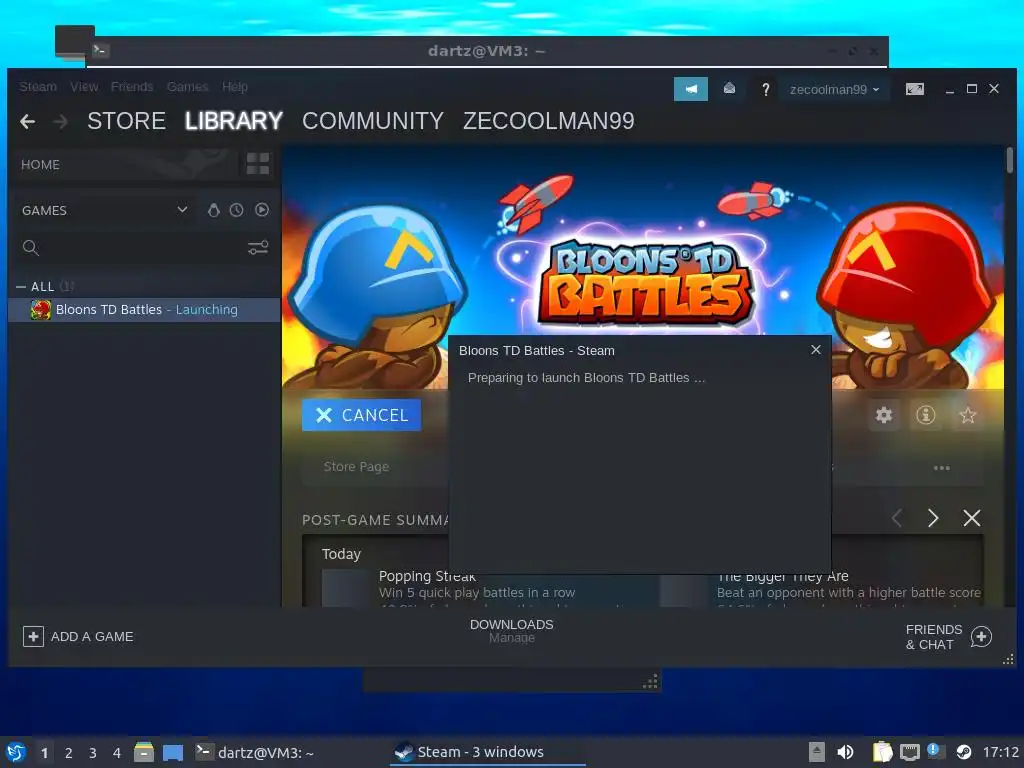Show game info icon
1024x768 pixels.
(925, 415)
